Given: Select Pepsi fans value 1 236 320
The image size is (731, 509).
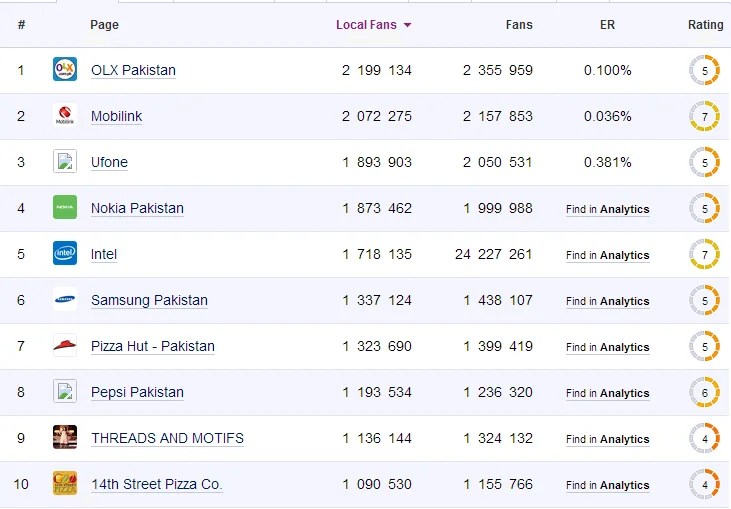Looking at the screenshot, I should point(498,392).
